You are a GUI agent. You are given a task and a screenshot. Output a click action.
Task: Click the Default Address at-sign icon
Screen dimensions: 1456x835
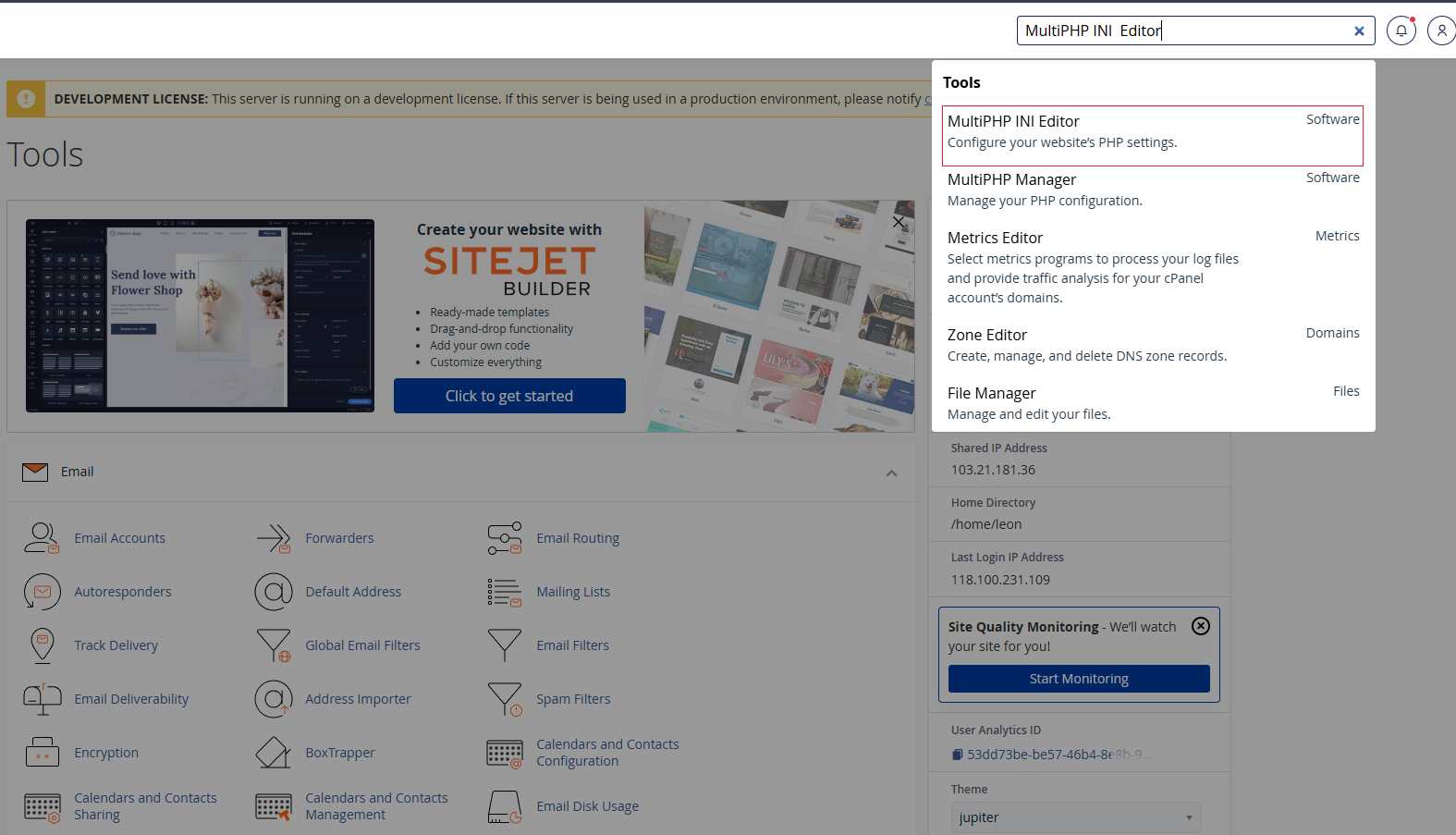[x=274, y=592]
